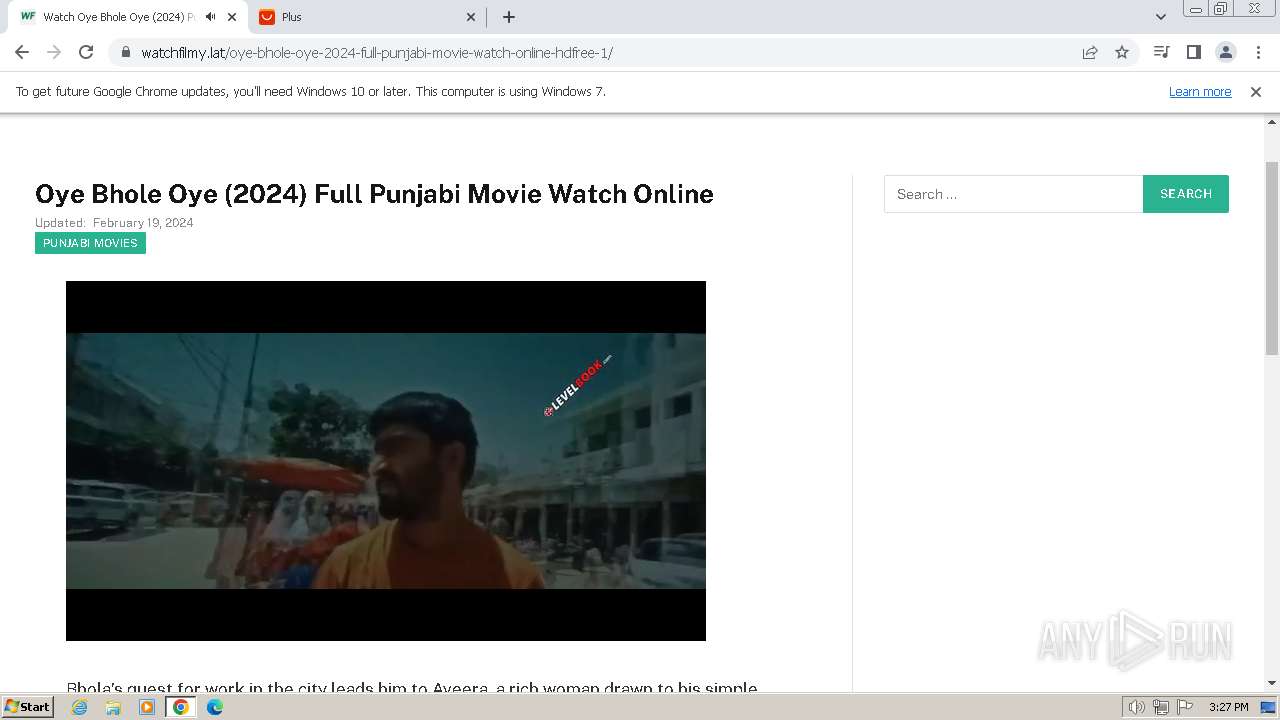Click the Search text field

click(x=1013, y=194)
